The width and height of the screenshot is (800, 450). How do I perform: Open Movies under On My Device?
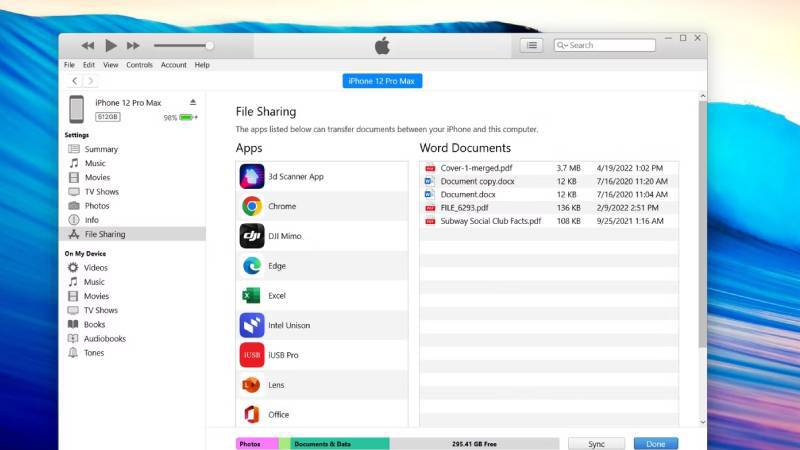point(96,296)
